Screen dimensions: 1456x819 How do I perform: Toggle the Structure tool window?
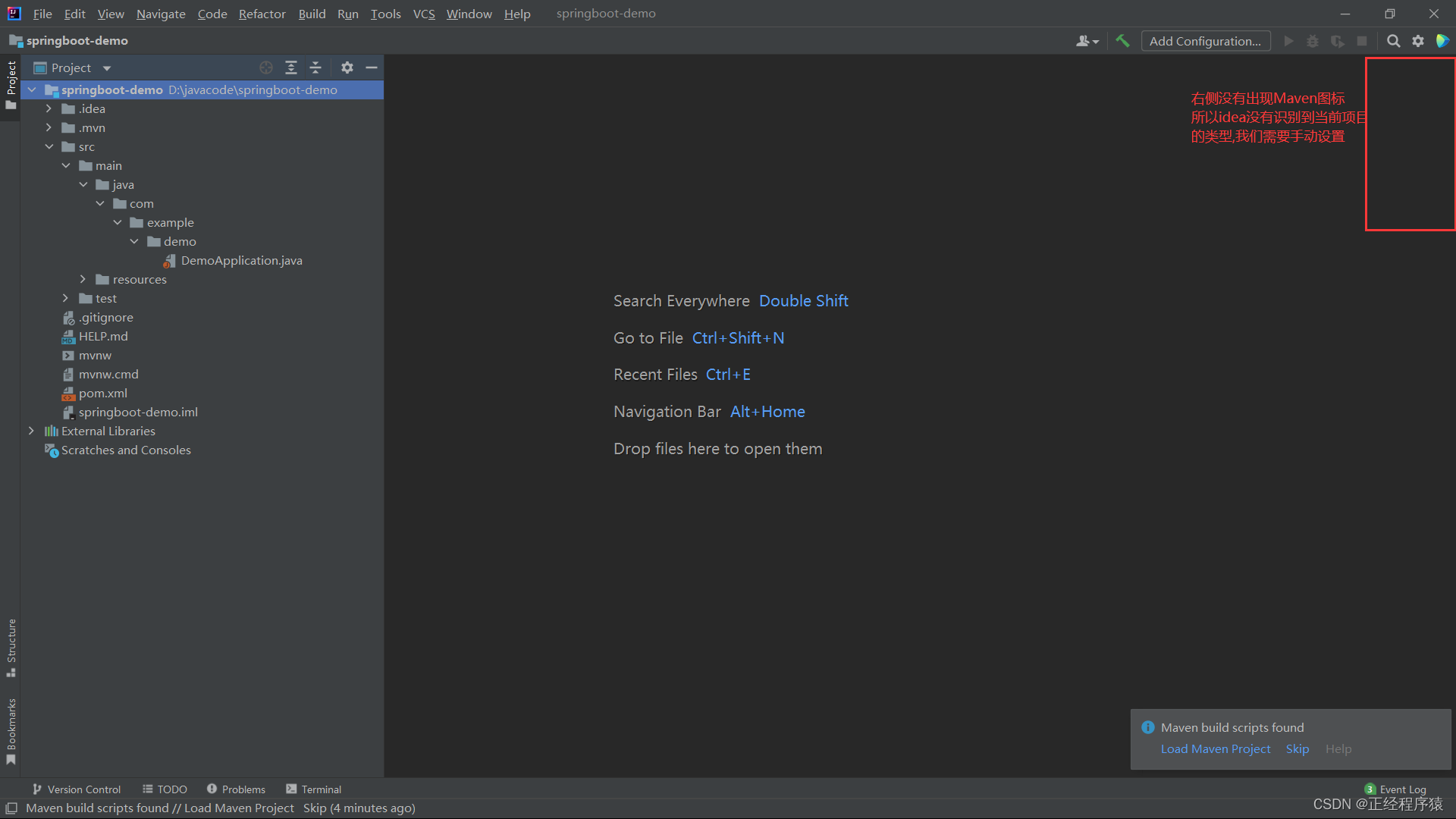pyautogui.click(x=11, y=648)
